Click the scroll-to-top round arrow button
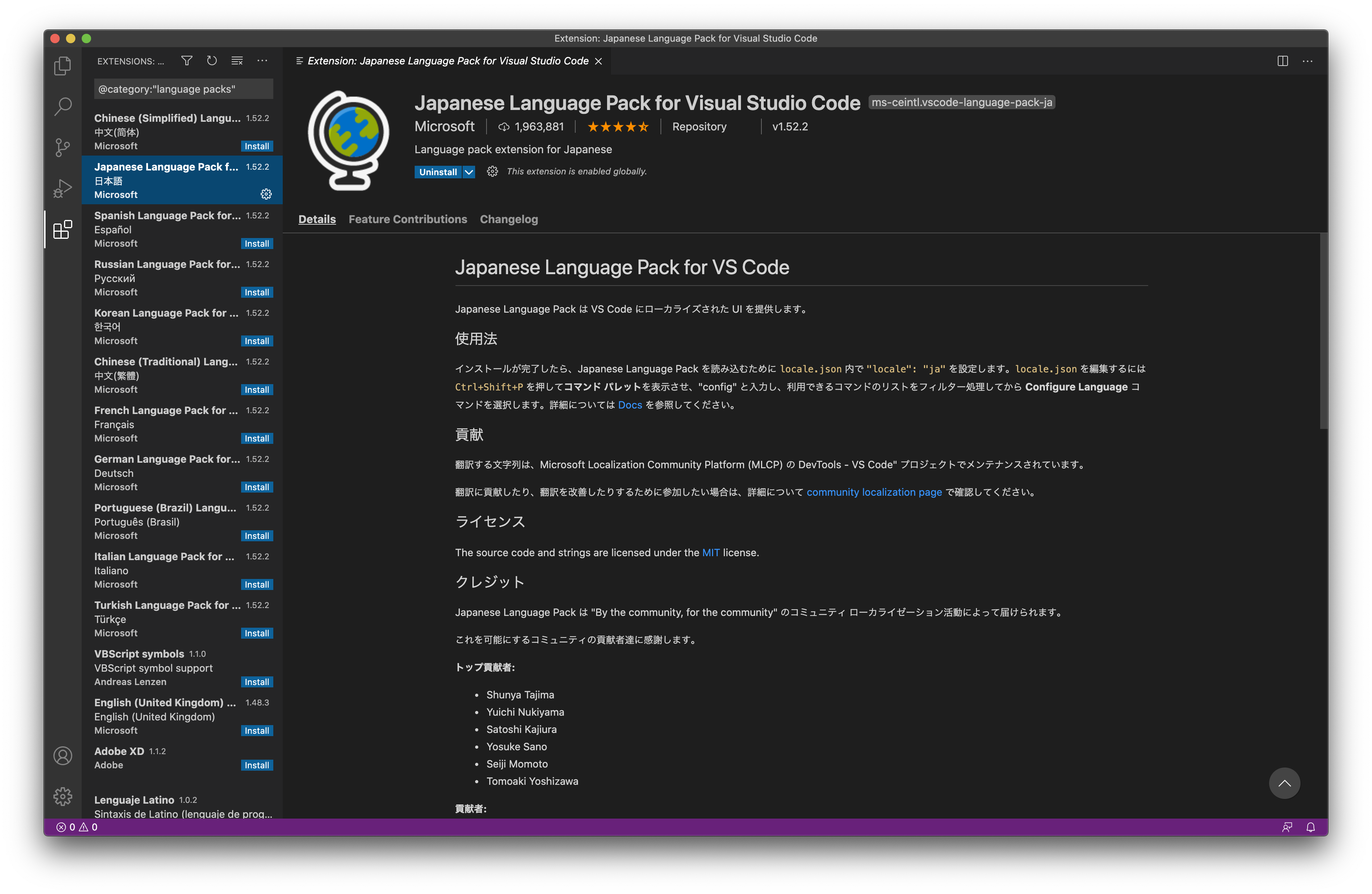 (x=1284, y=783)
